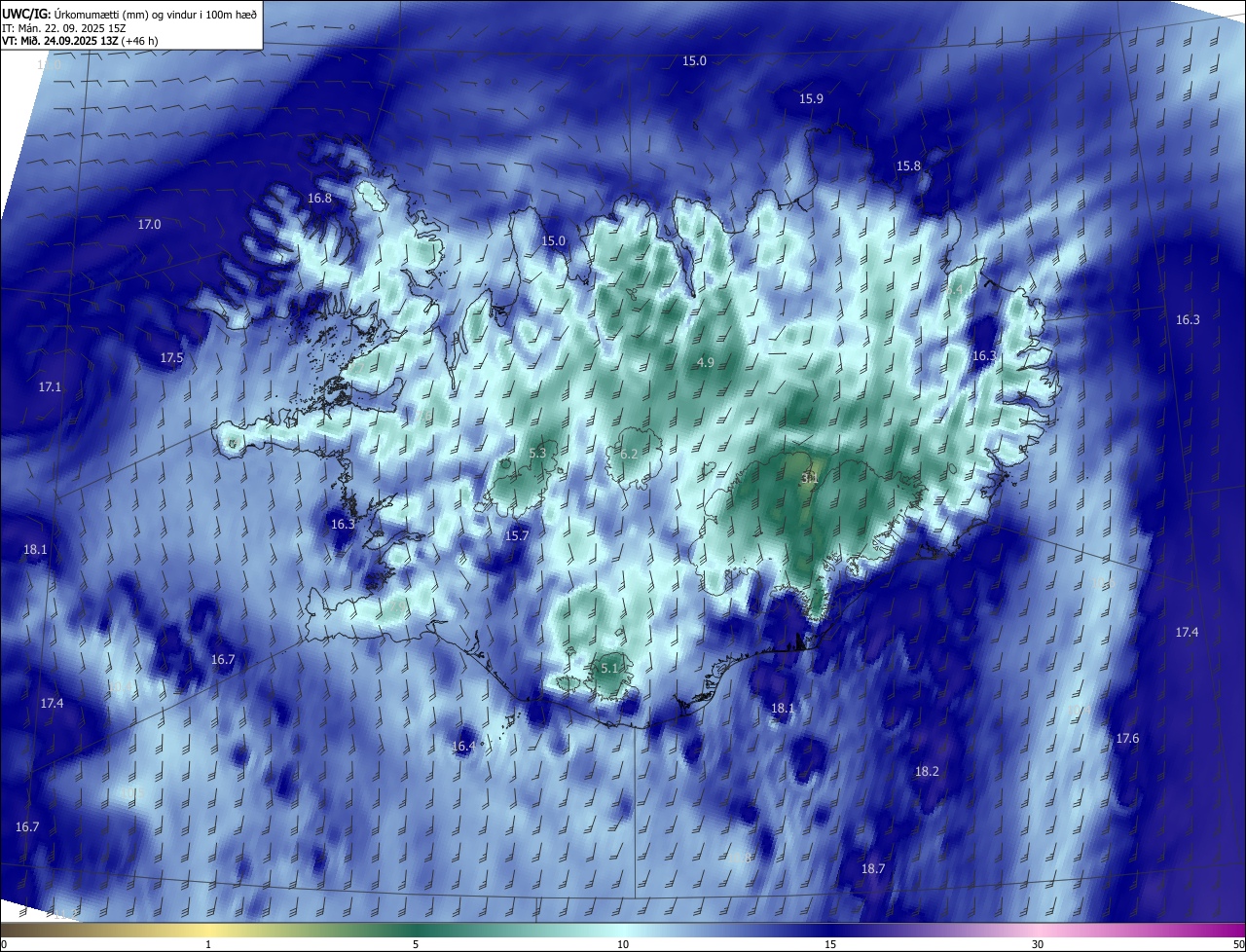The width and height of the screenshot is (1246, 952).
Task: Click the map value 15.7
Action: point(517,535)
